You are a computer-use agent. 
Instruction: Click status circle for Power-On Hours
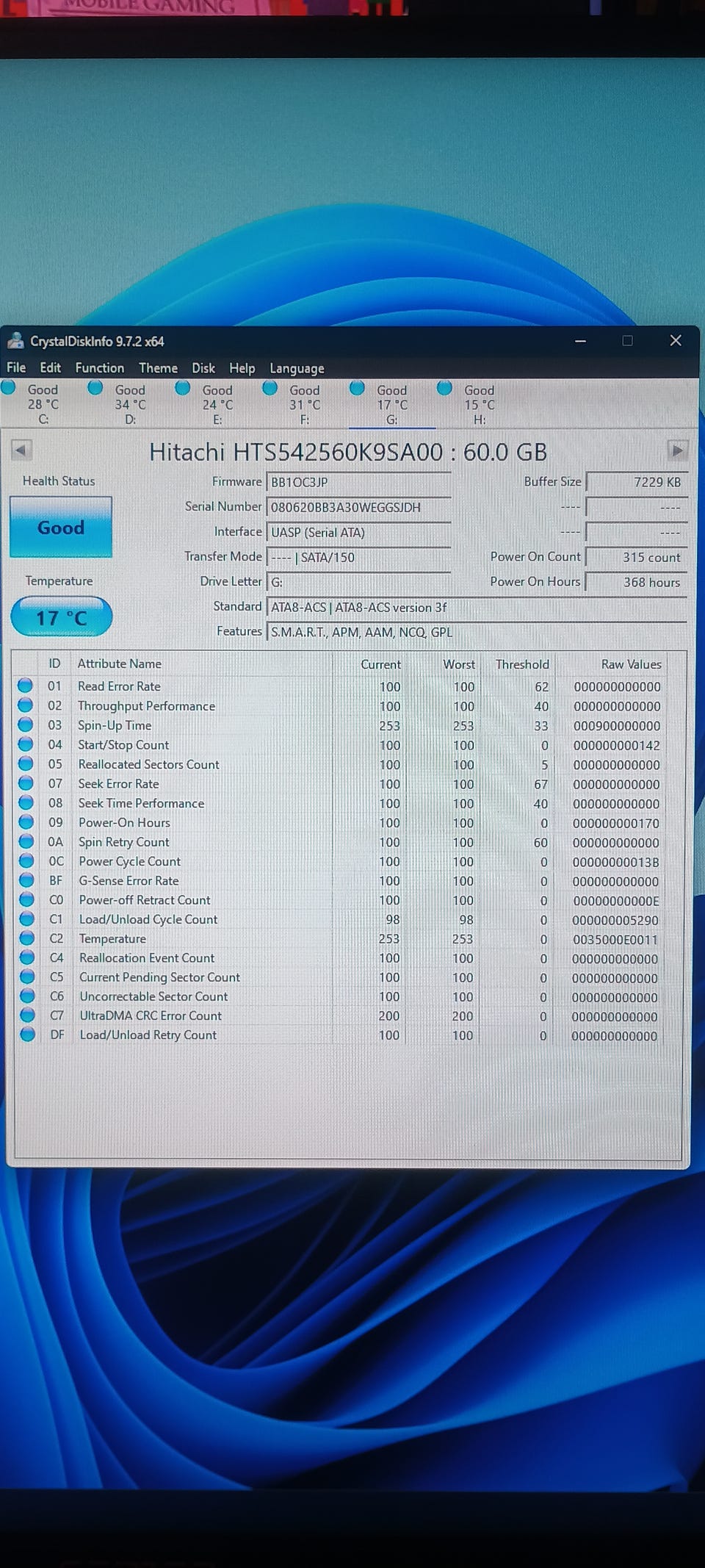click(26, 821)
